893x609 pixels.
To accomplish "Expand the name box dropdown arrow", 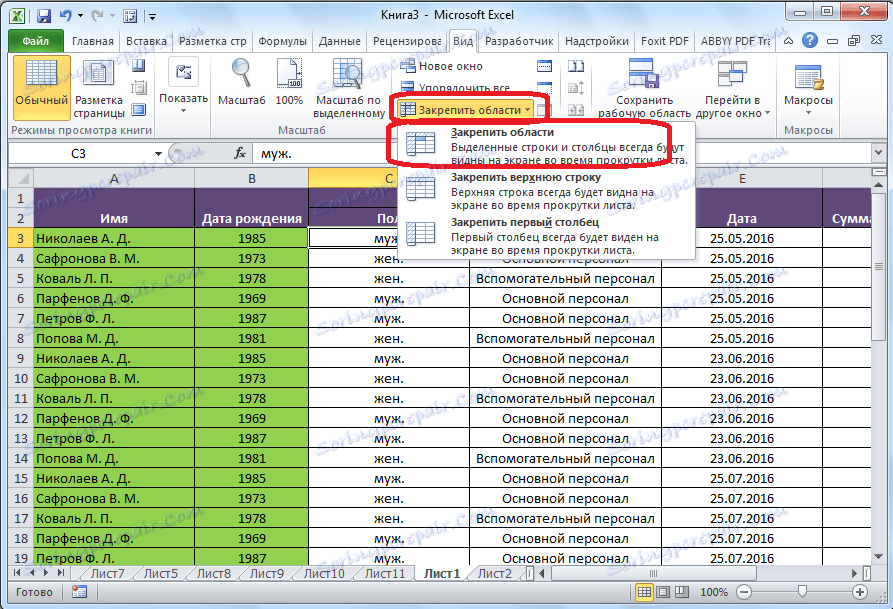I will [157, 153].
